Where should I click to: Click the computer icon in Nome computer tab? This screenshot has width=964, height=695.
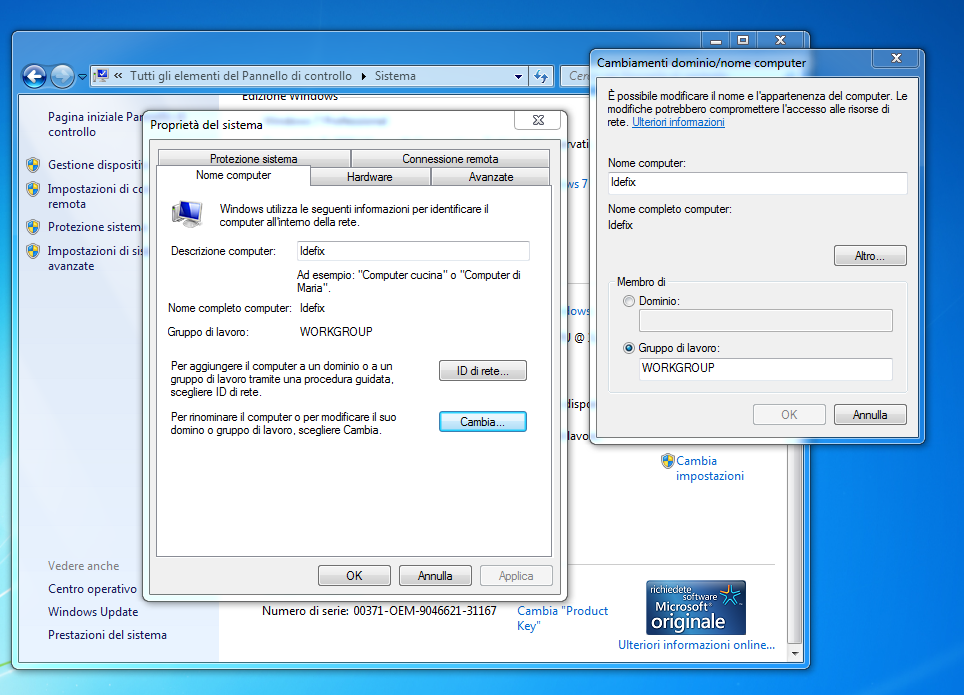tap(186, 213)
